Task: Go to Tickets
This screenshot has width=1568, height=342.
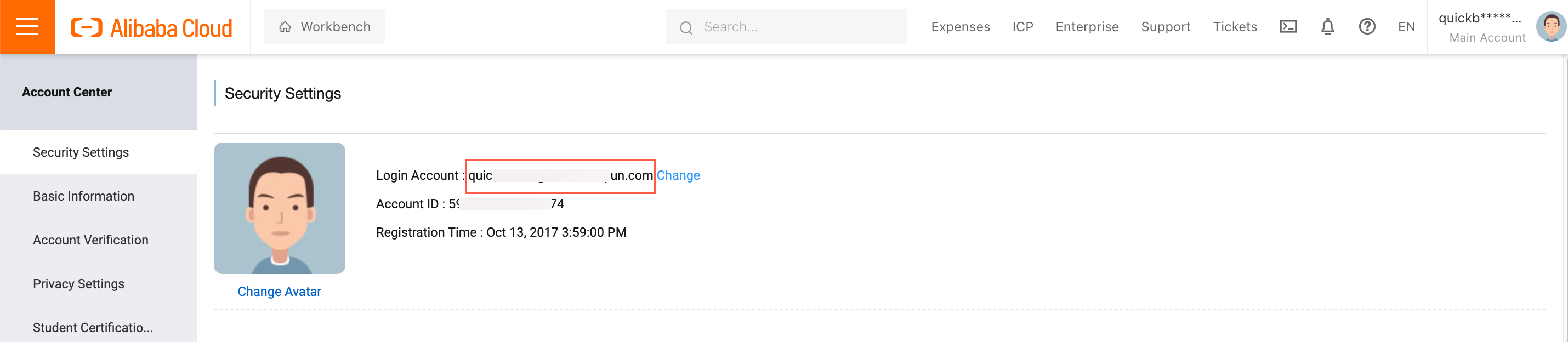Action: pos(1235,27)
